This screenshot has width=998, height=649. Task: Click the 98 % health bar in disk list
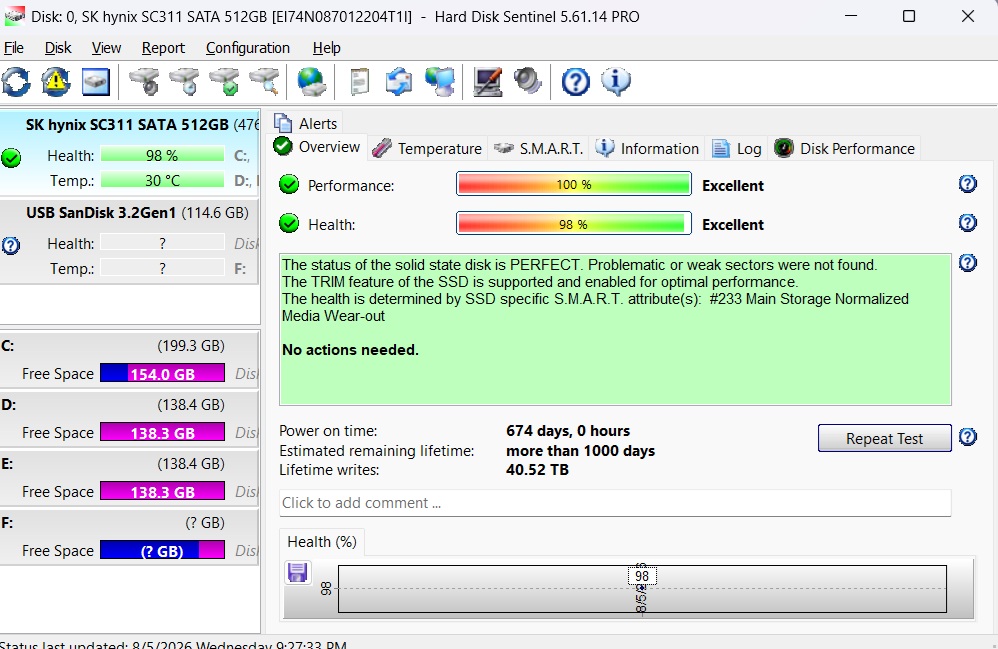pos(162,155)
